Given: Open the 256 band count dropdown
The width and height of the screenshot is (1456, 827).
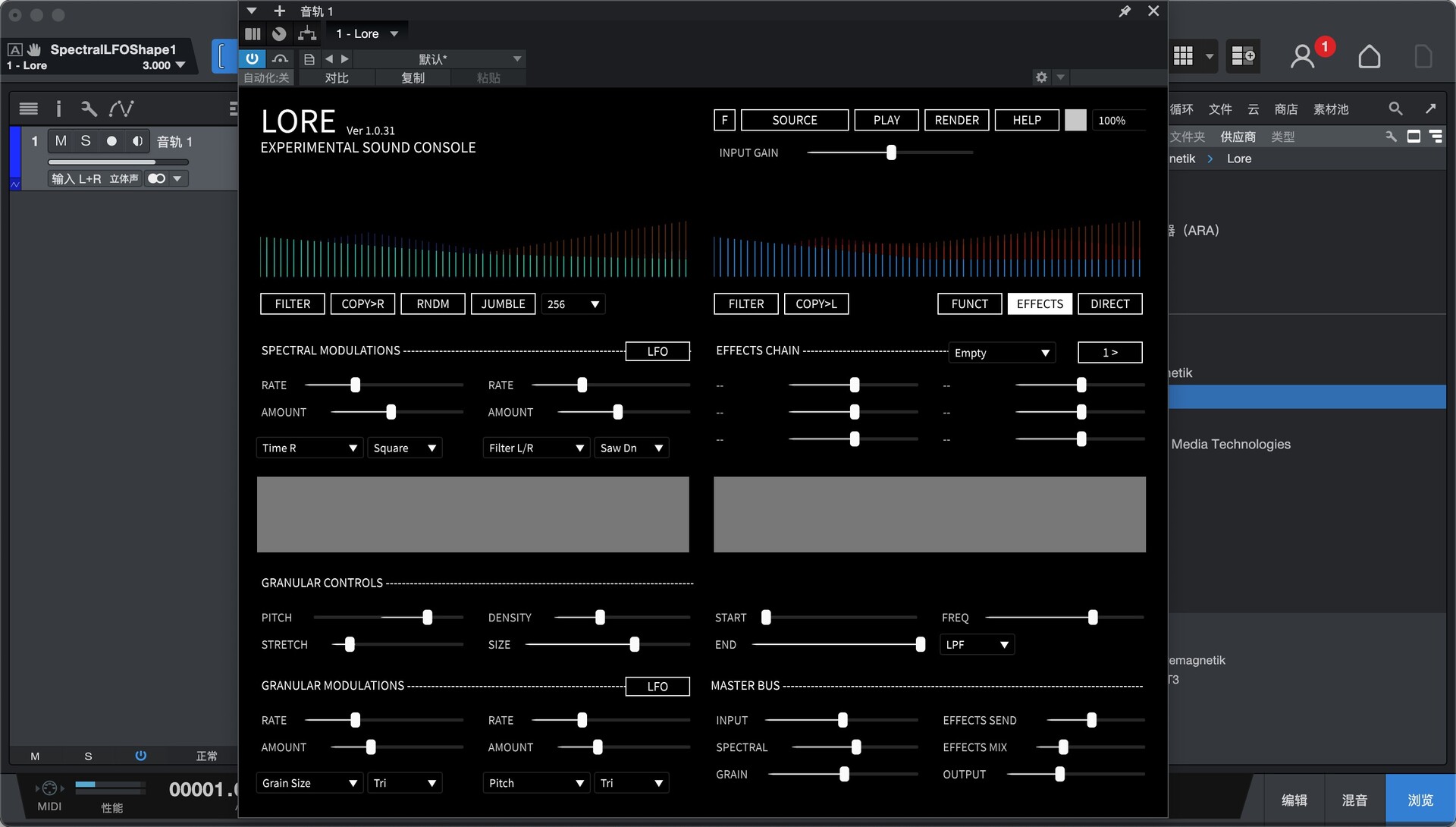Looking at the screenshot, I should 573,304.
